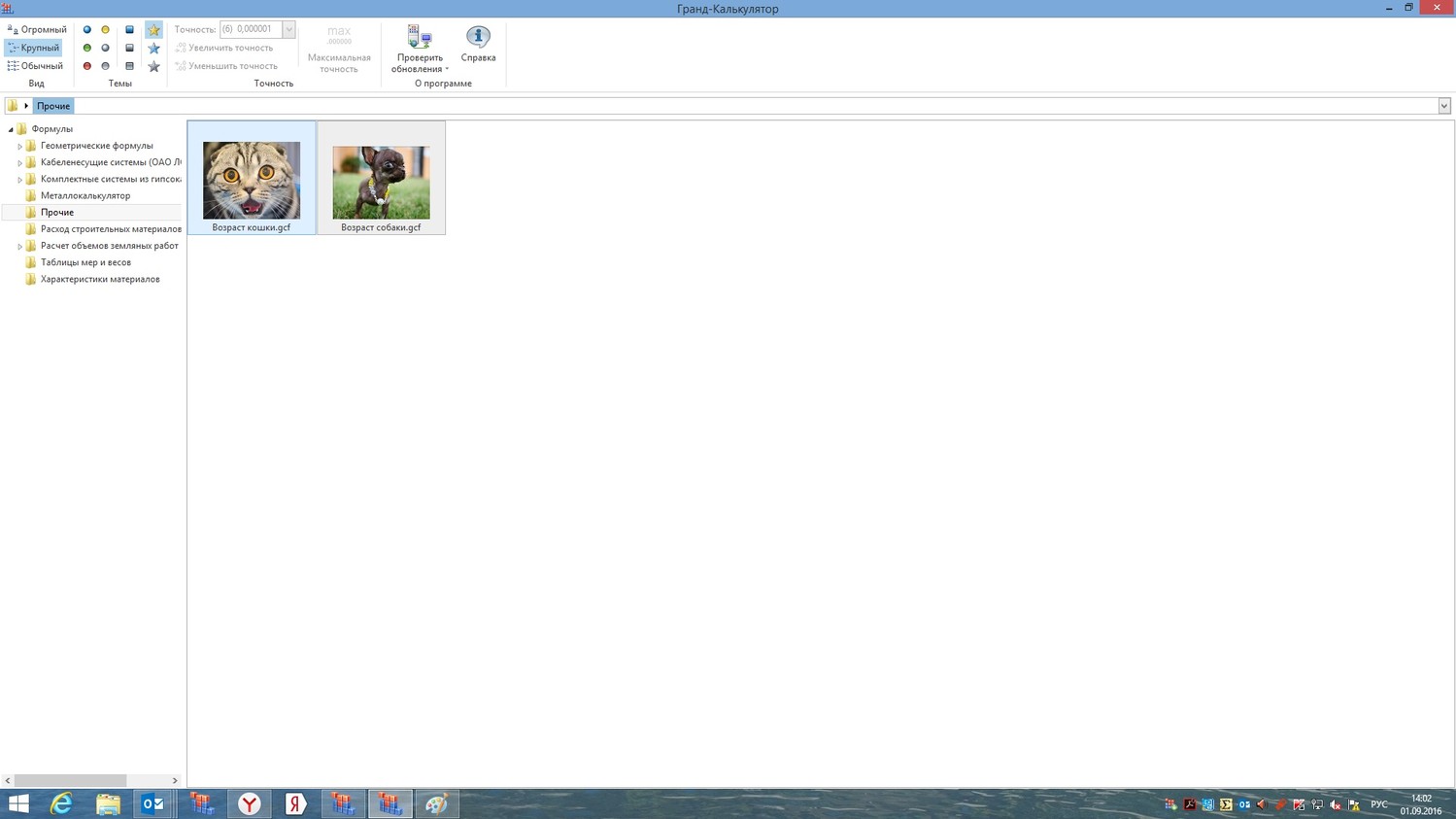Expand Геометрические формулы node
Screen dimensions: 1456x819
(x=19, y=147)
